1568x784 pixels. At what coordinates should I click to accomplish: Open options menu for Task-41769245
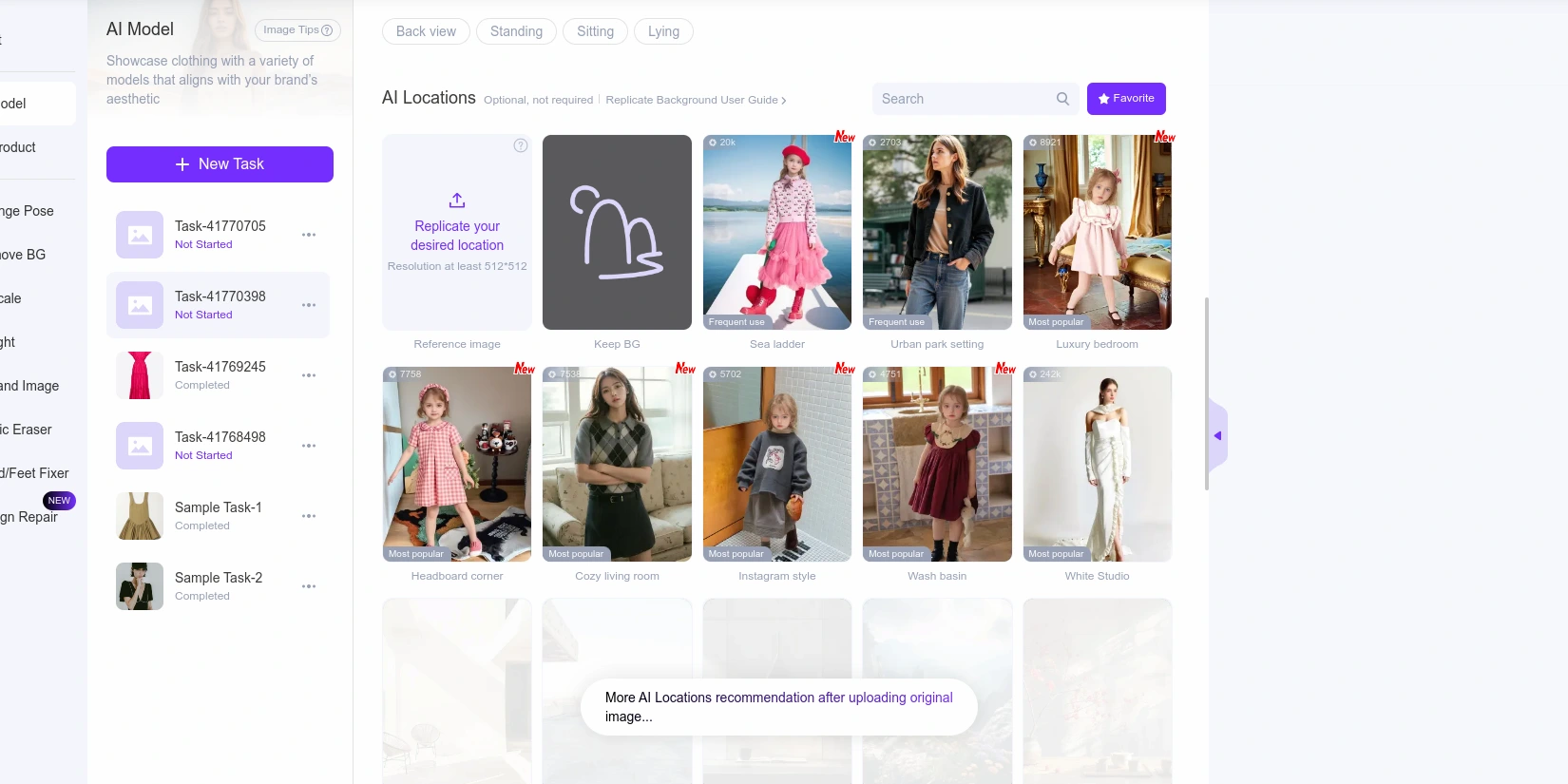pos(309,375)
